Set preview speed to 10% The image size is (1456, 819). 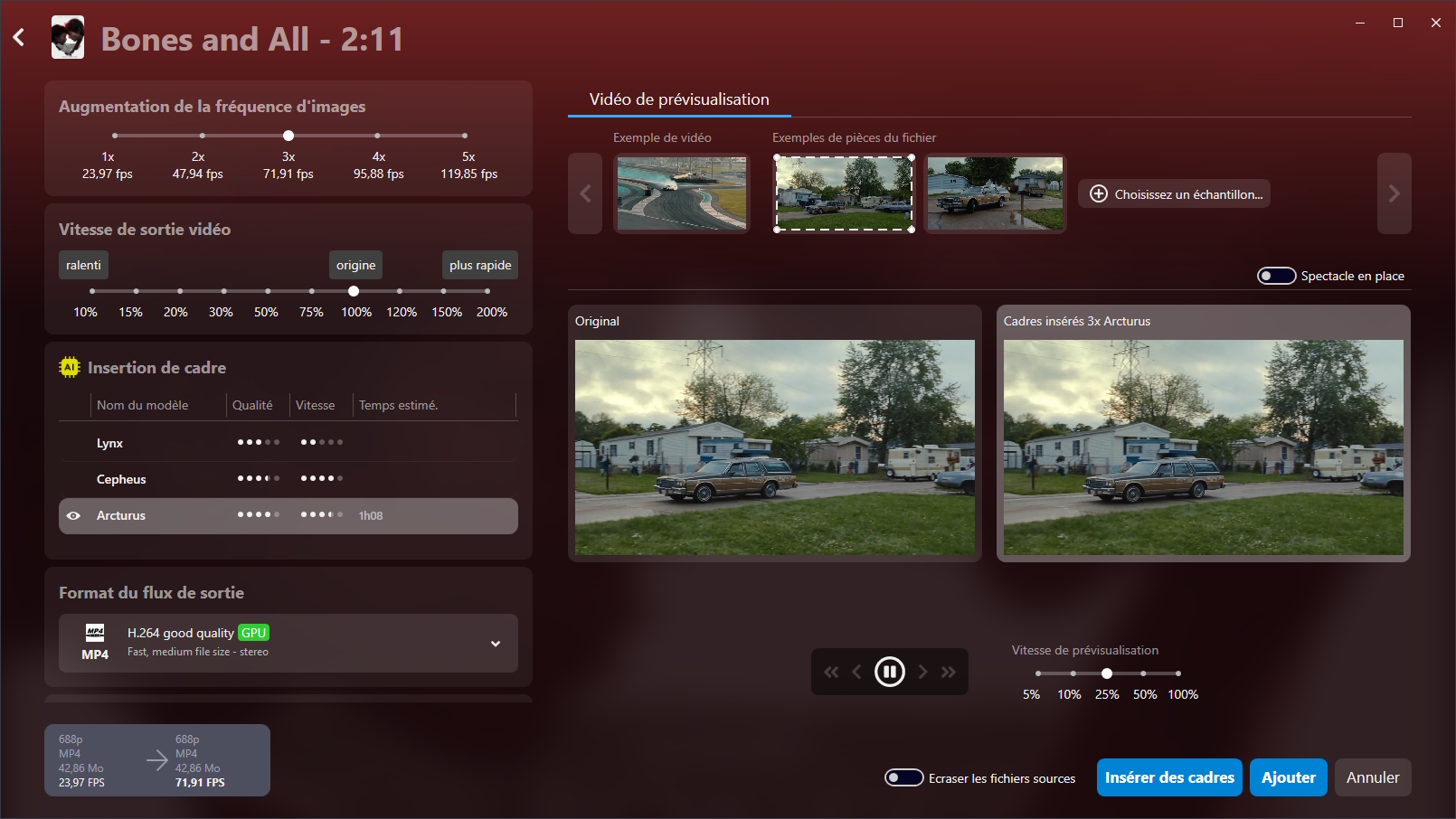[x=1073, y=673]
